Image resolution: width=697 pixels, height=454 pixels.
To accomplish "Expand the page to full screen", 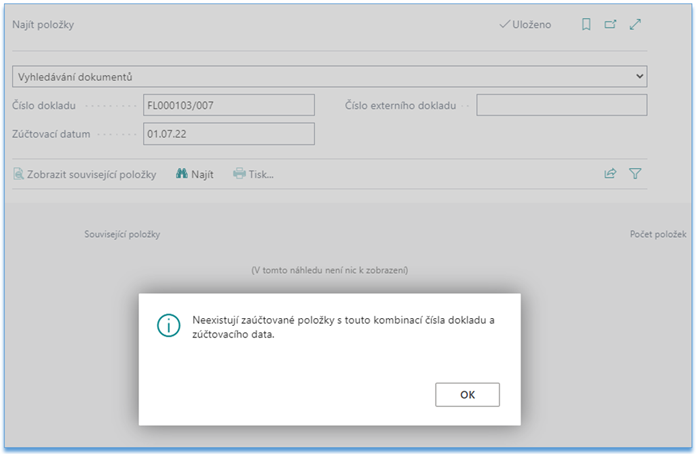I will click(x=635, y=25).
